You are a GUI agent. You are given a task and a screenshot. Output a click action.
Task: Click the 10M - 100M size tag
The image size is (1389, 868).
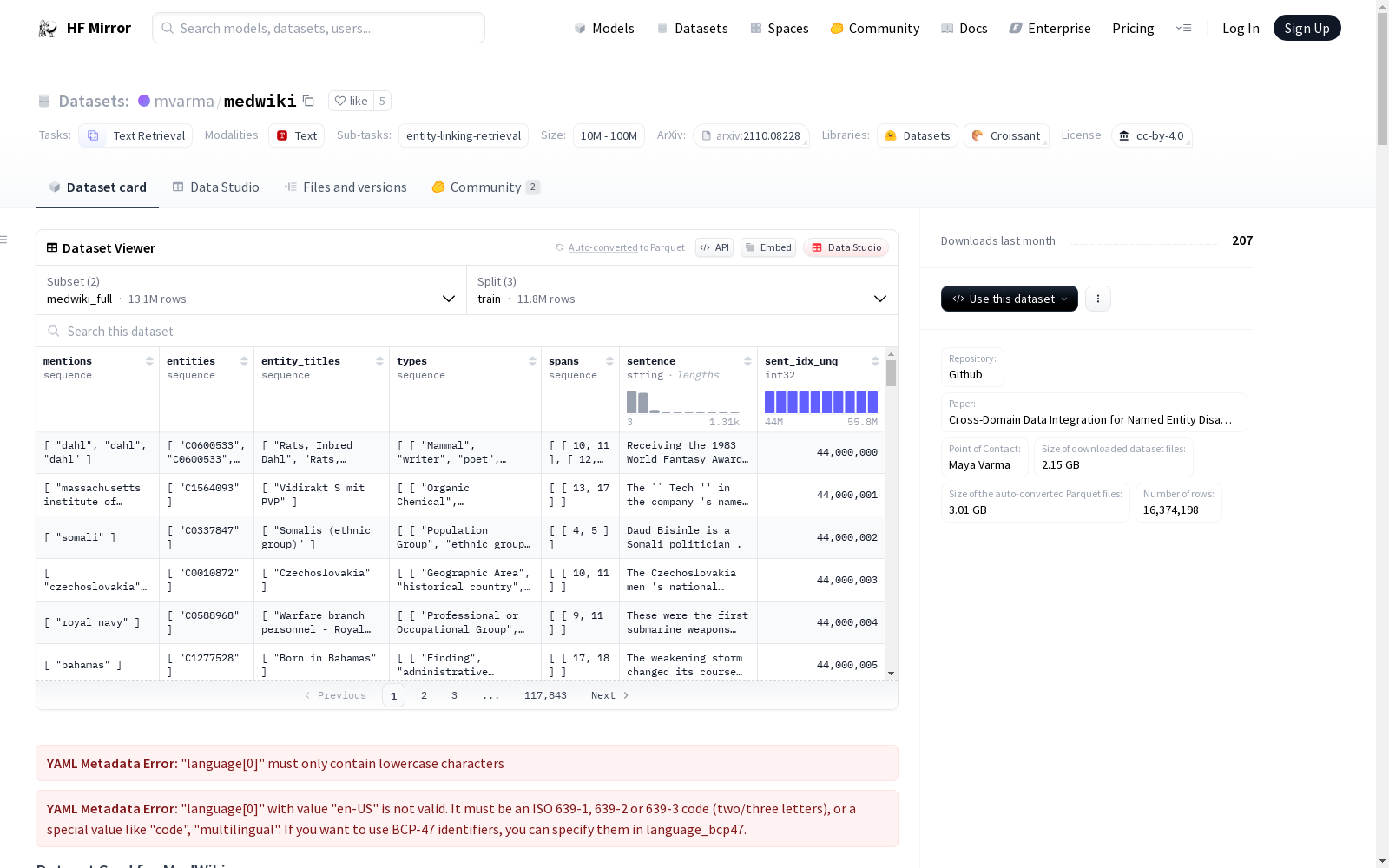tap(609, 135)
